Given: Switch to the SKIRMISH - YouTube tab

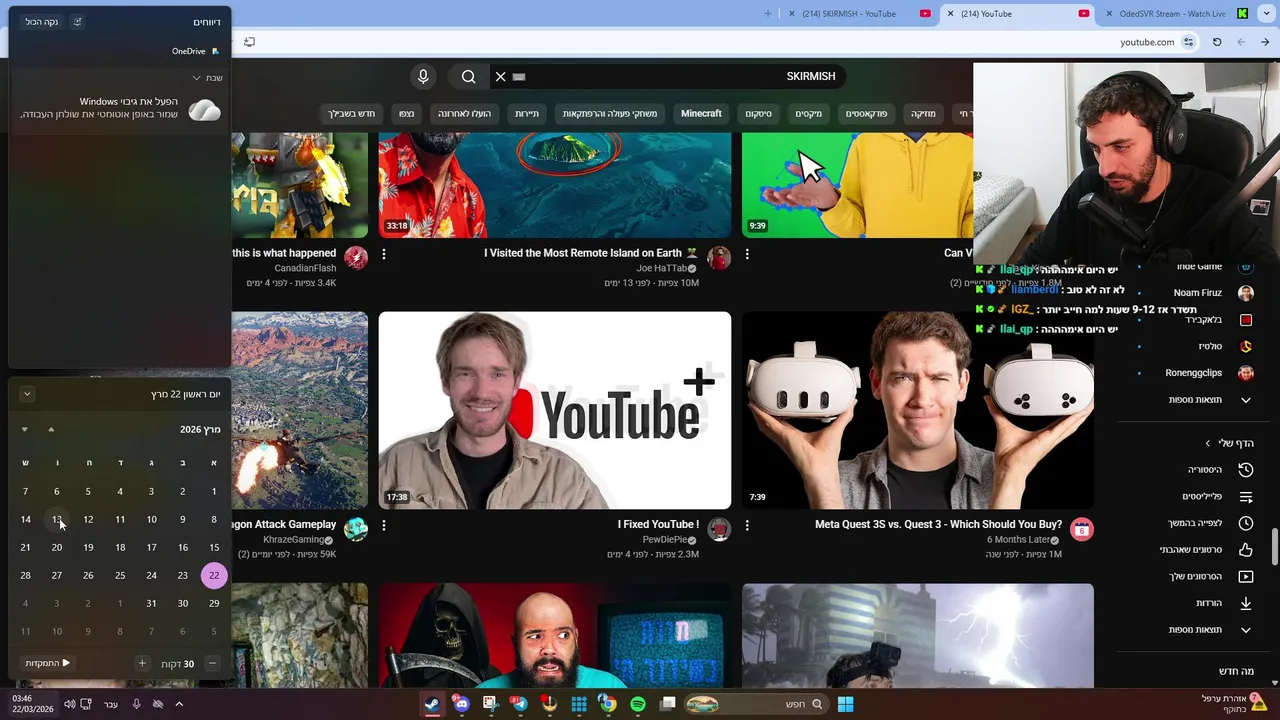Looking at the screenshot, I should (x=859, y=14).
